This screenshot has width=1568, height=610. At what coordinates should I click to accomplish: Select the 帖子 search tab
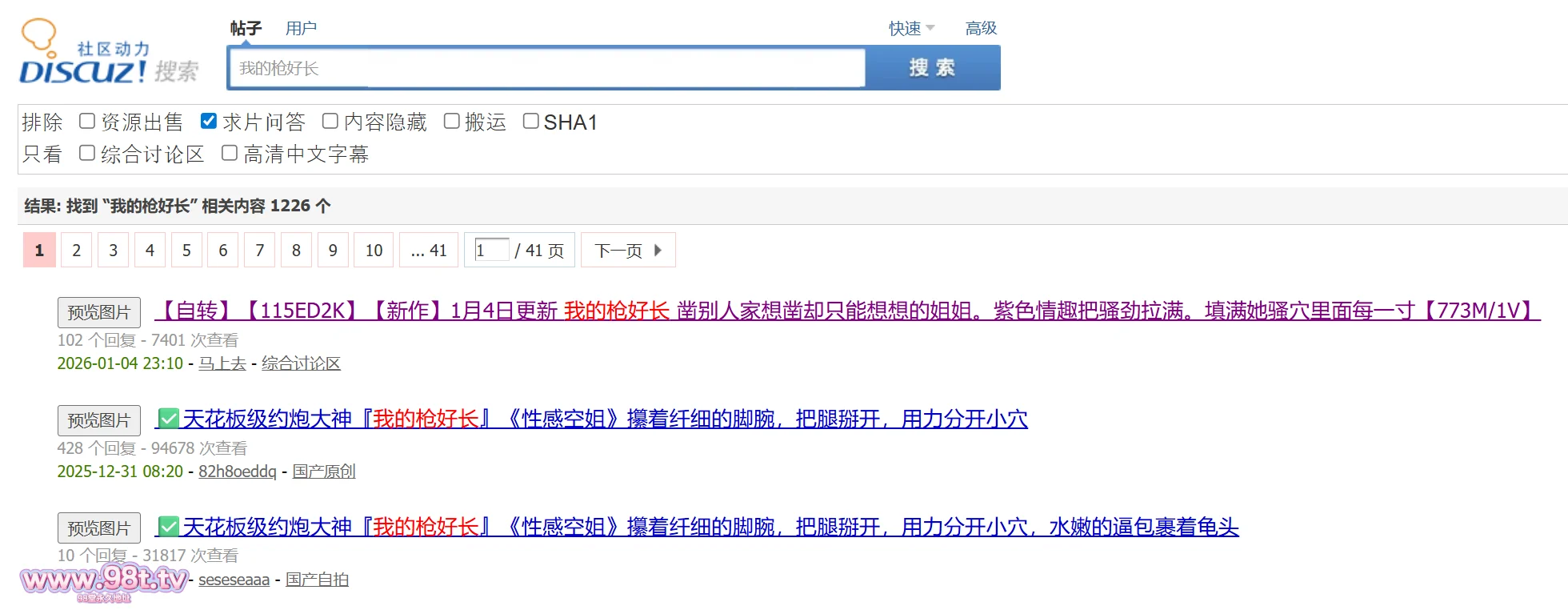(246, 29)
